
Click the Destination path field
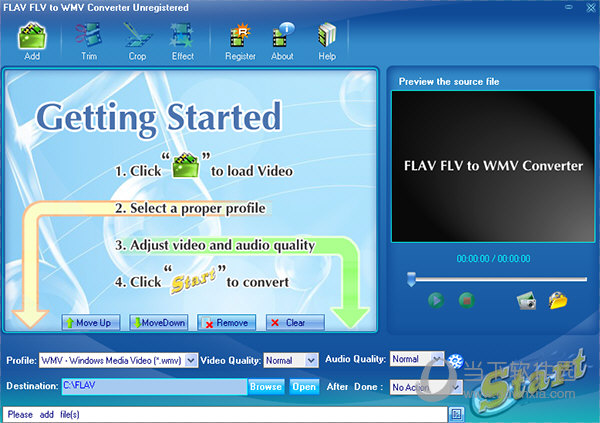tap(154, 386)
